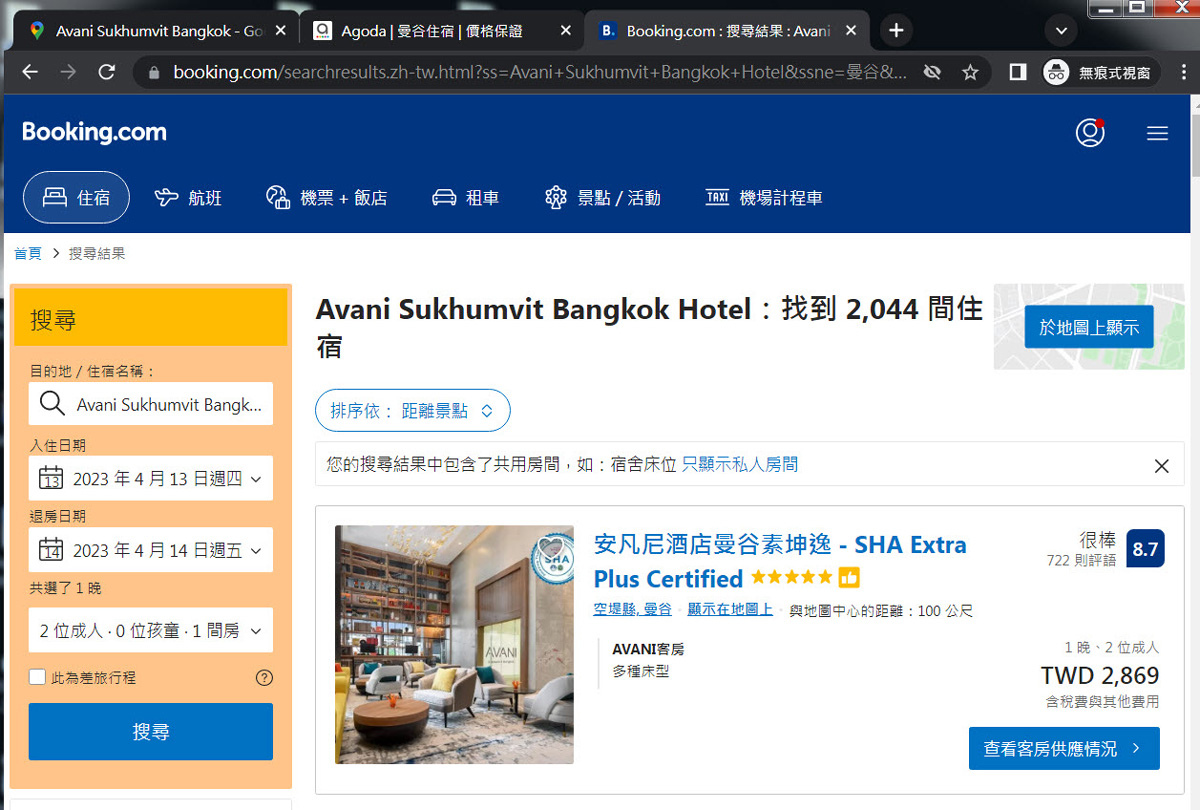
Task: Click the check-in calendar icon
Action: 51,479
